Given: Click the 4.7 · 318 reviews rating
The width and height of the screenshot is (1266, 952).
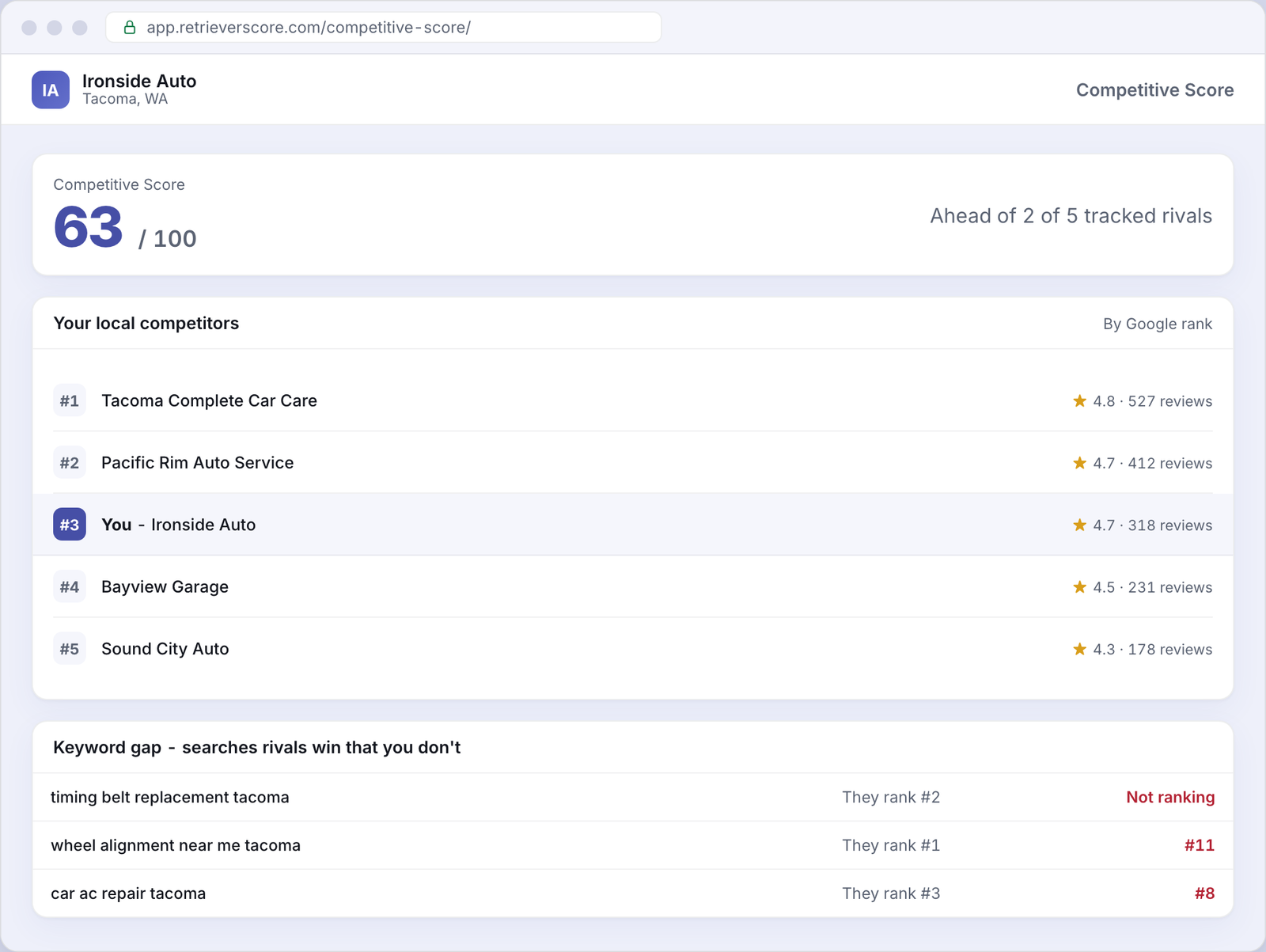Looking at the screenshot, I should [x=1152, y=525].
